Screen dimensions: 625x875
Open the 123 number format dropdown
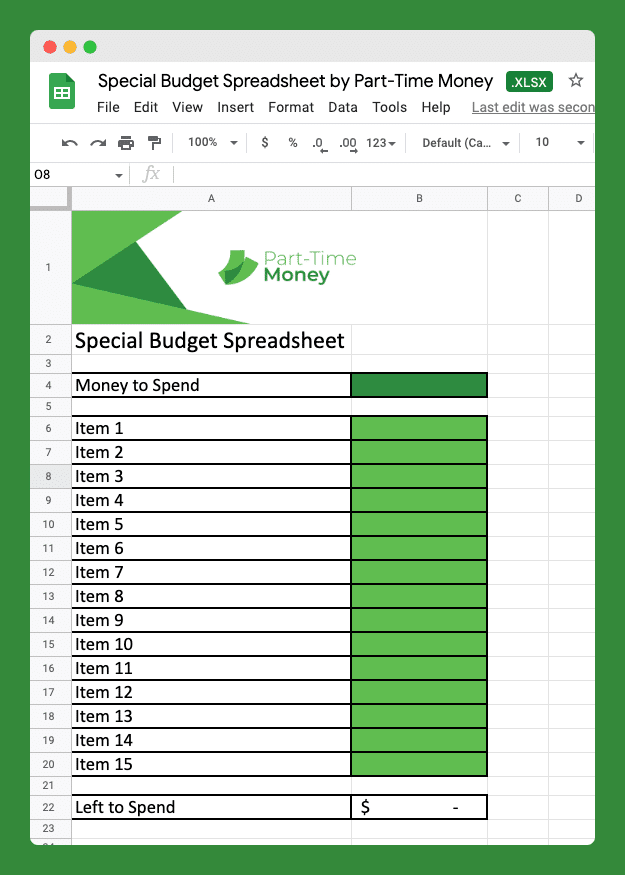tap(381, 143)
